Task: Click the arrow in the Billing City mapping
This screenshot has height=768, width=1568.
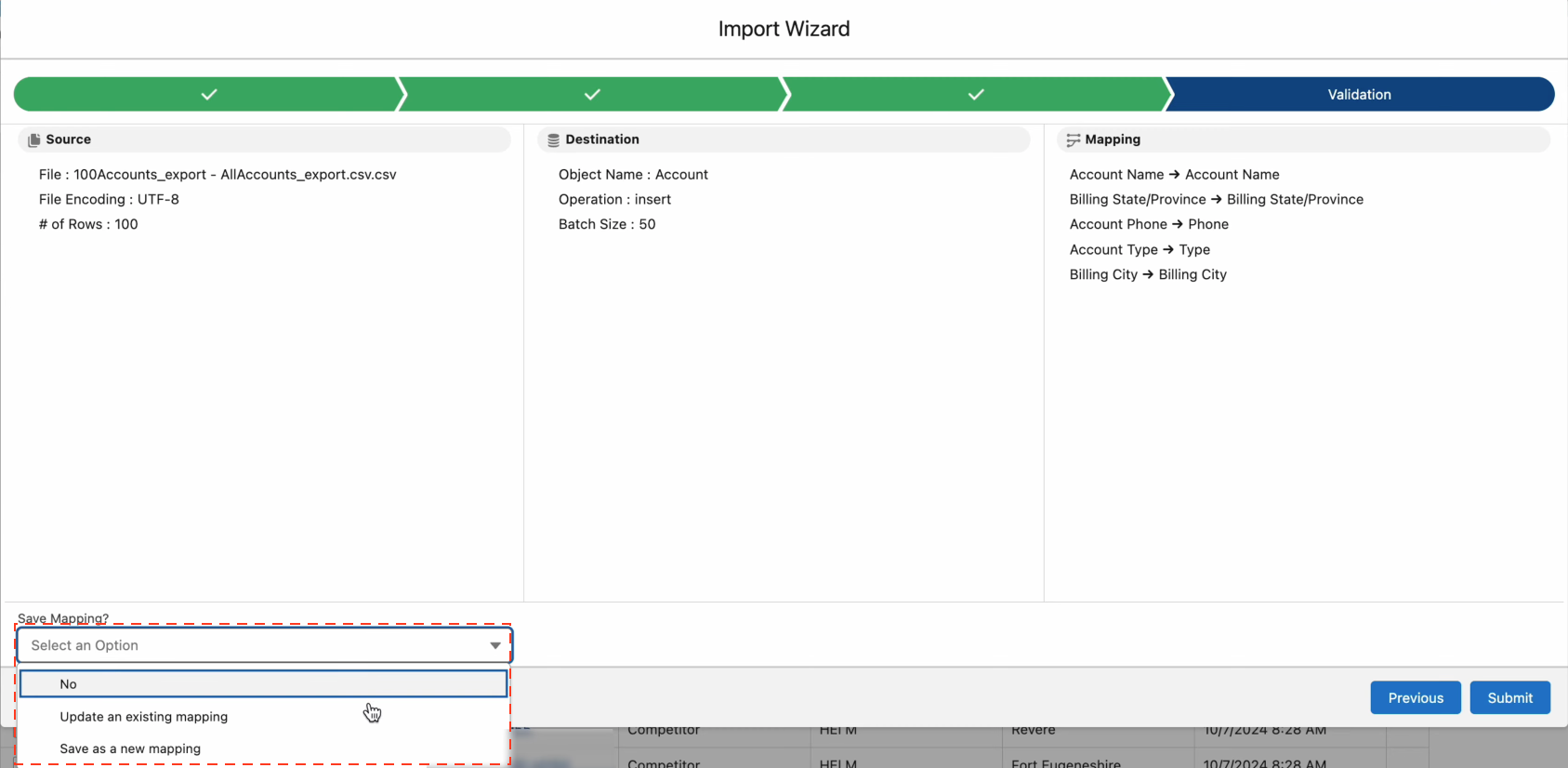Action: (1148, 274)
